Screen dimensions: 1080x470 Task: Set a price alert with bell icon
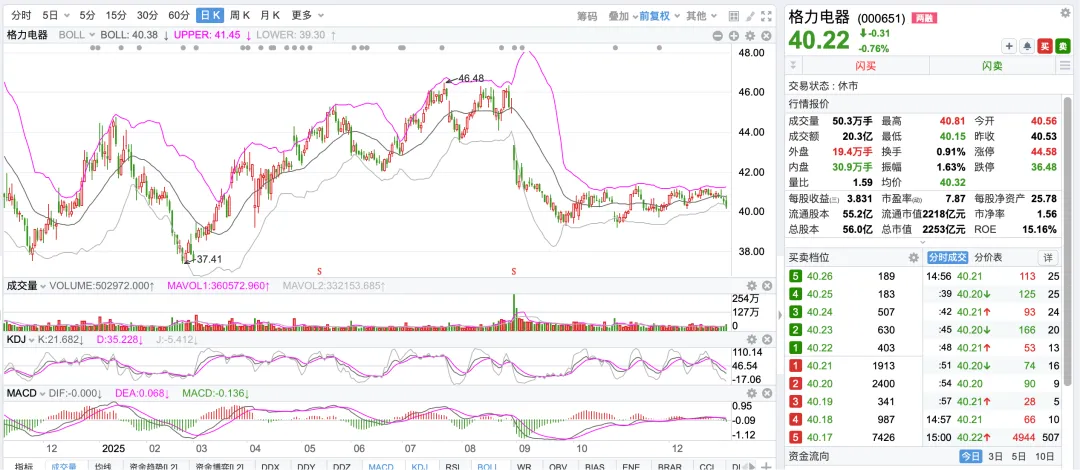[1027, 45]
